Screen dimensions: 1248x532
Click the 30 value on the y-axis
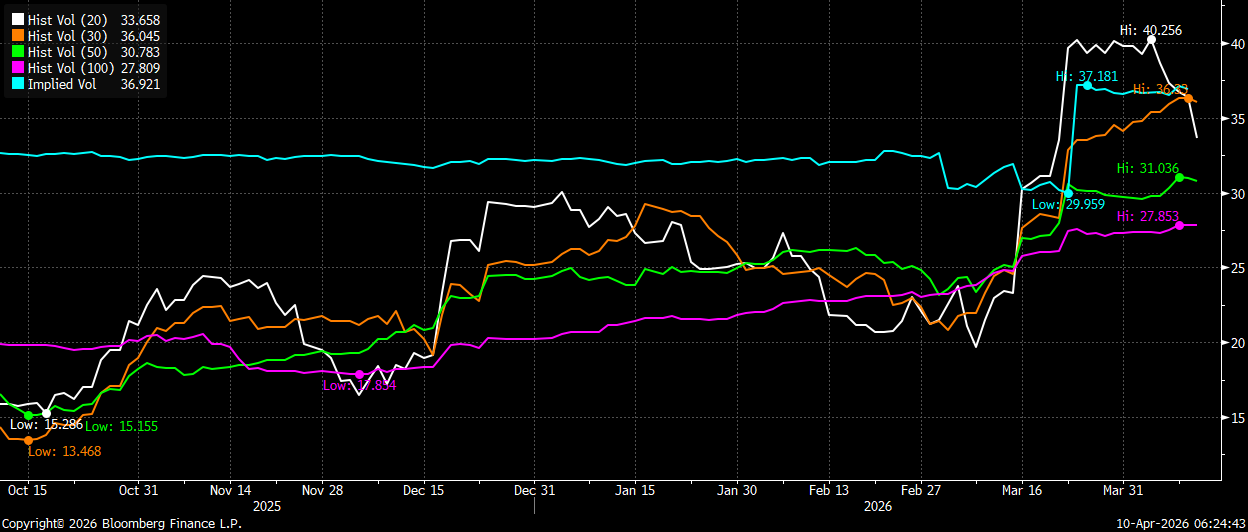1237,193
